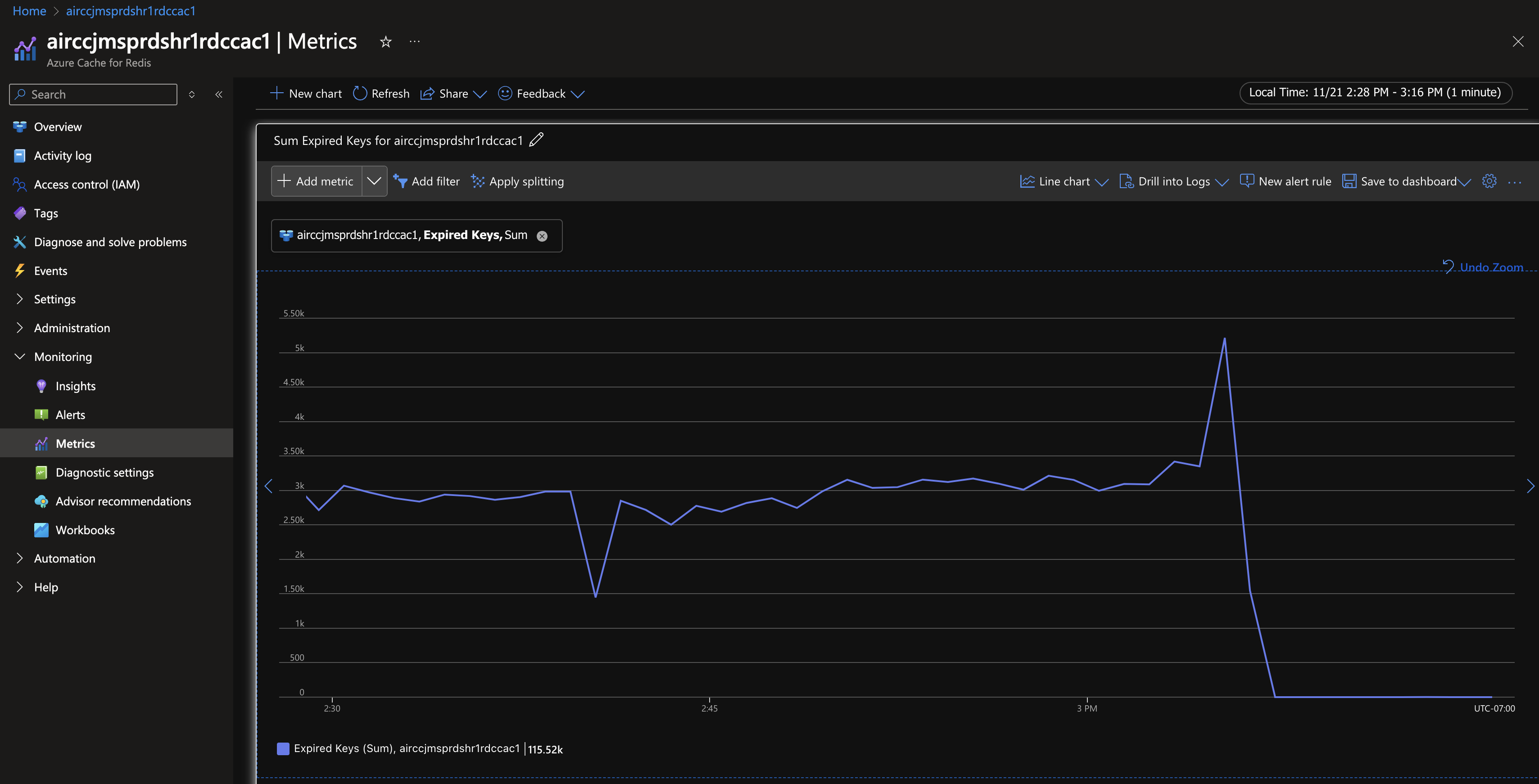Expand the Add metric dropdown arrow
The width and height of the screenshot is (1539, 784).
(374, 181)
